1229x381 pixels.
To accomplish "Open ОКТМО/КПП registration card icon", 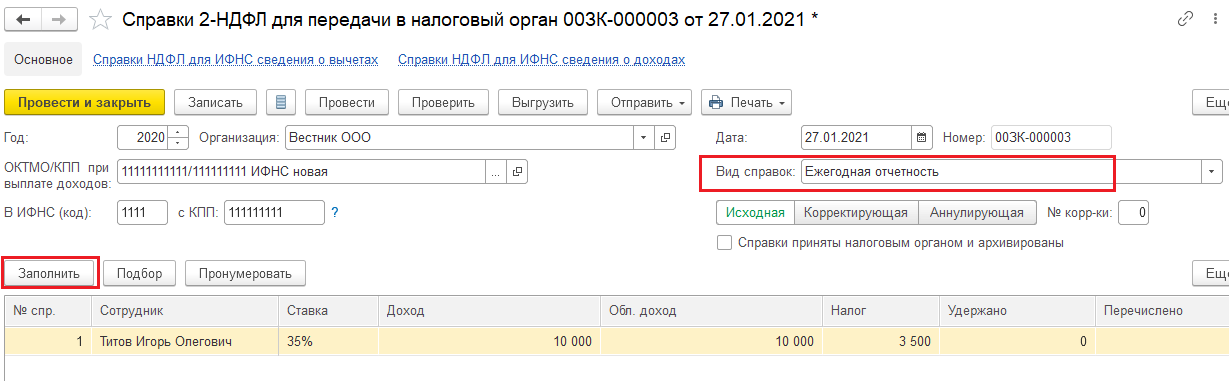I will pyautogui.click(x=517, y=171).
